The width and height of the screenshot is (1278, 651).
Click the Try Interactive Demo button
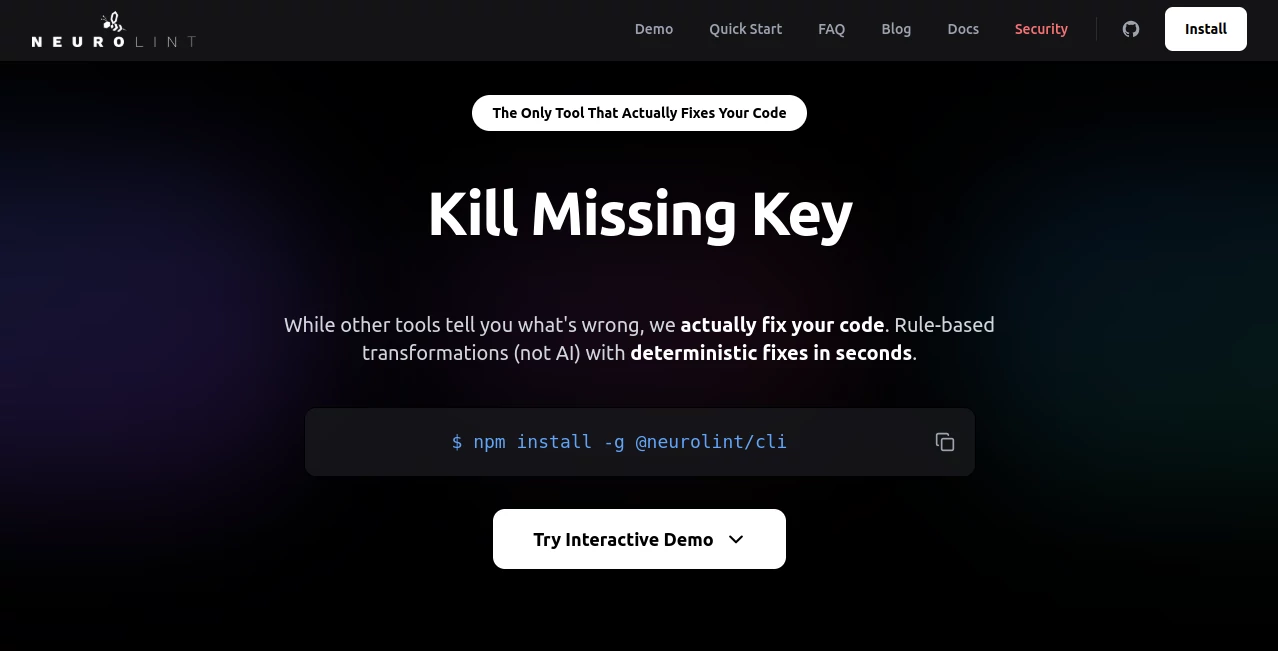coord(623,539)
